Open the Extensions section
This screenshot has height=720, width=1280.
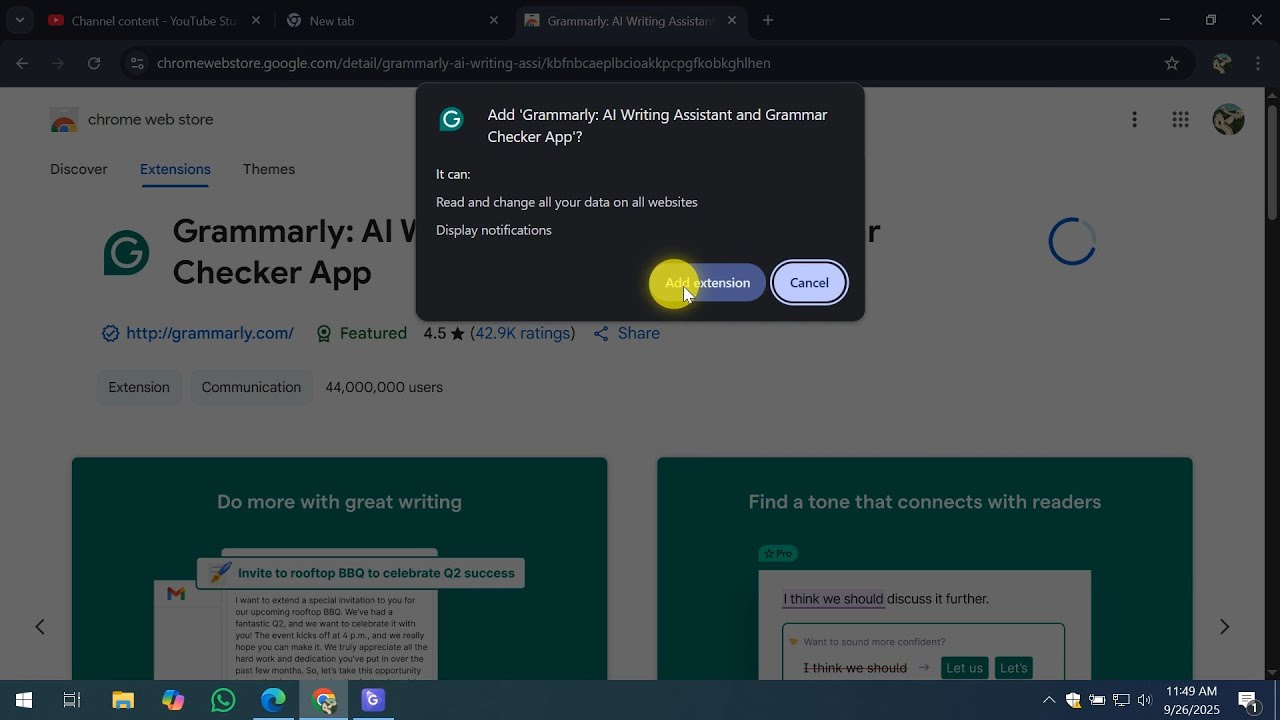coord(175,169)
